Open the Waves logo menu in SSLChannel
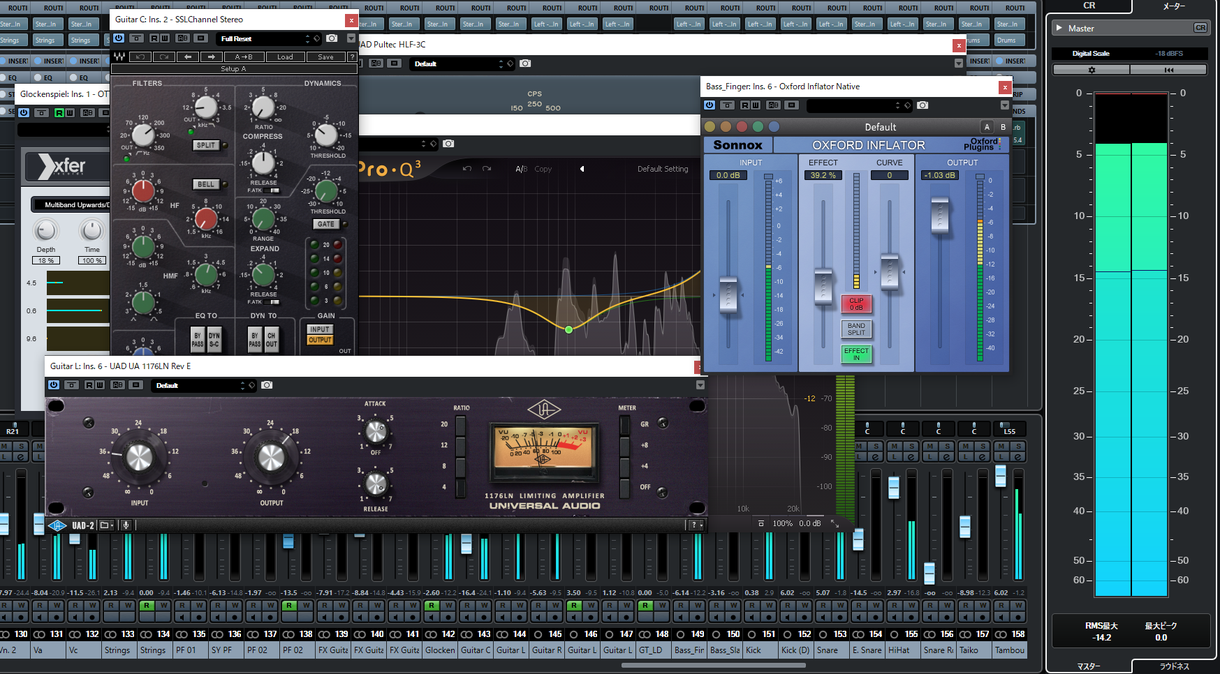The image size is (1220, 674). [119, 57]
